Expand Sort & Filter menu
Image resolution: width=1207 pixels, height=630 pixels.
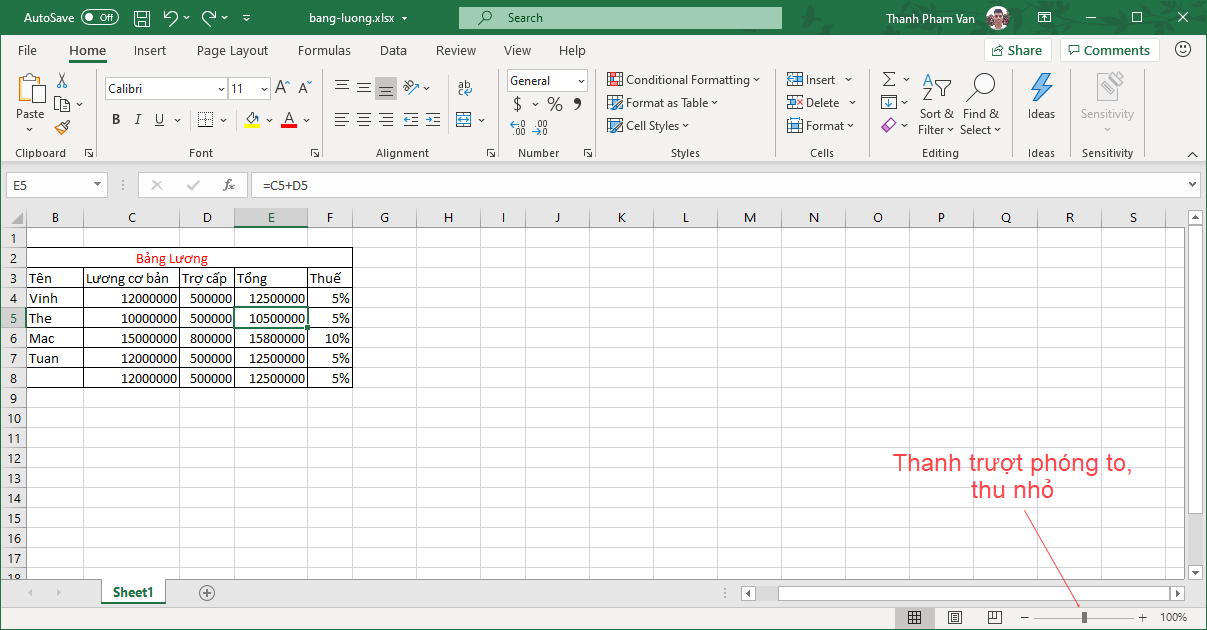pyautogui.click(x=937, y=103)
